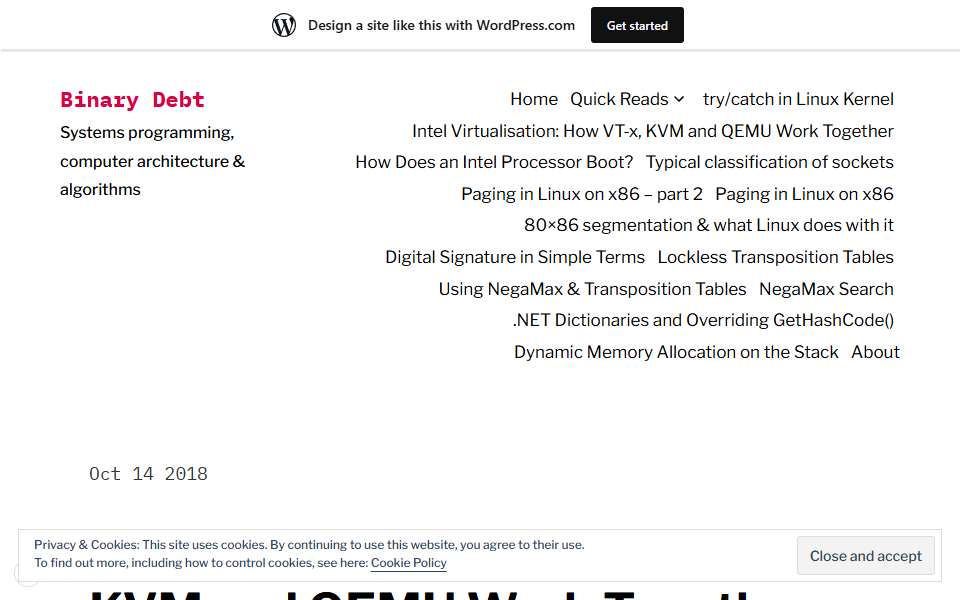Open the Cookie Policy link
This screenshot has height=600, width=960.
408,563
